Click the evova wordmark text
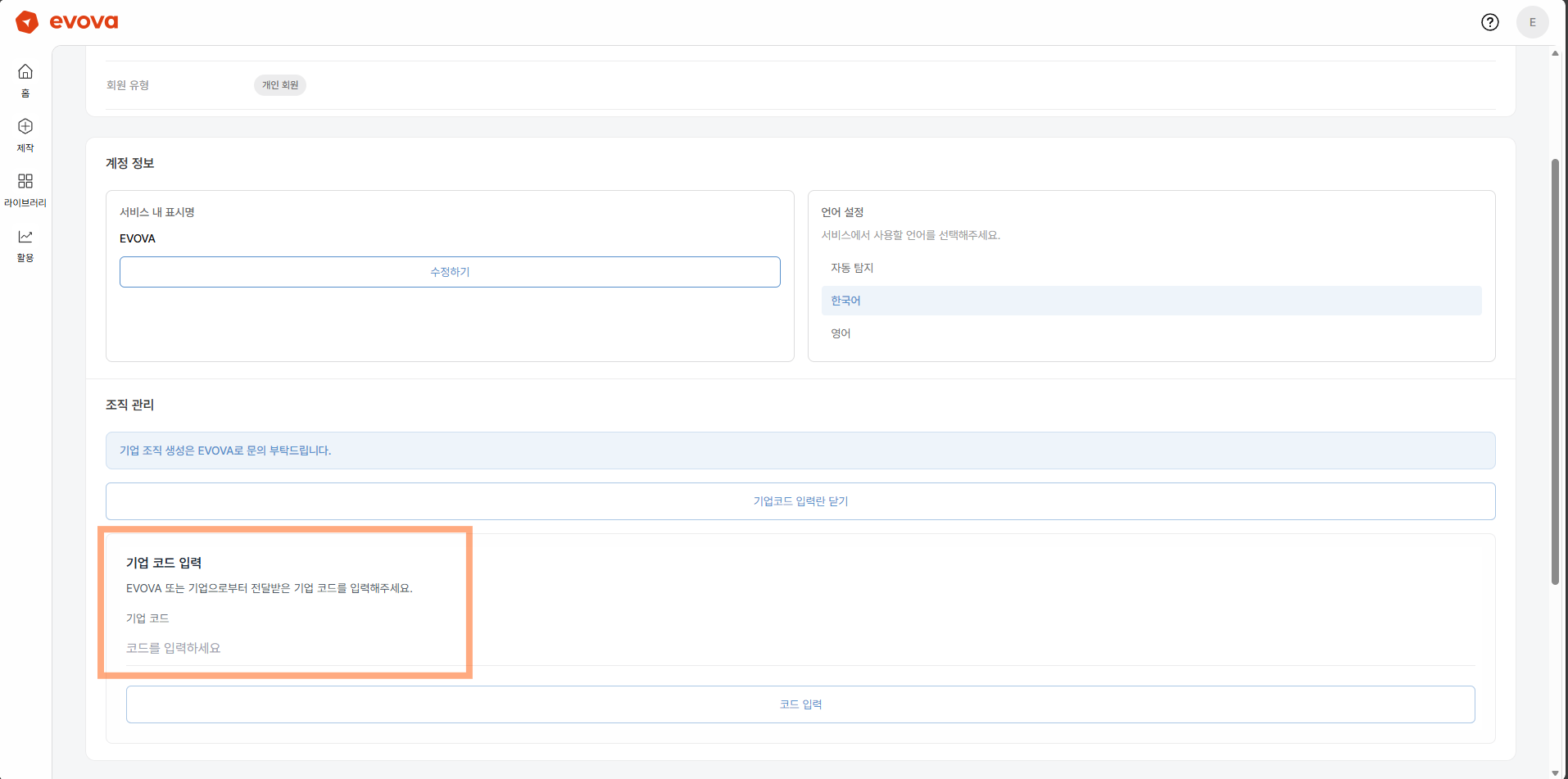 (x=84, y=22)
